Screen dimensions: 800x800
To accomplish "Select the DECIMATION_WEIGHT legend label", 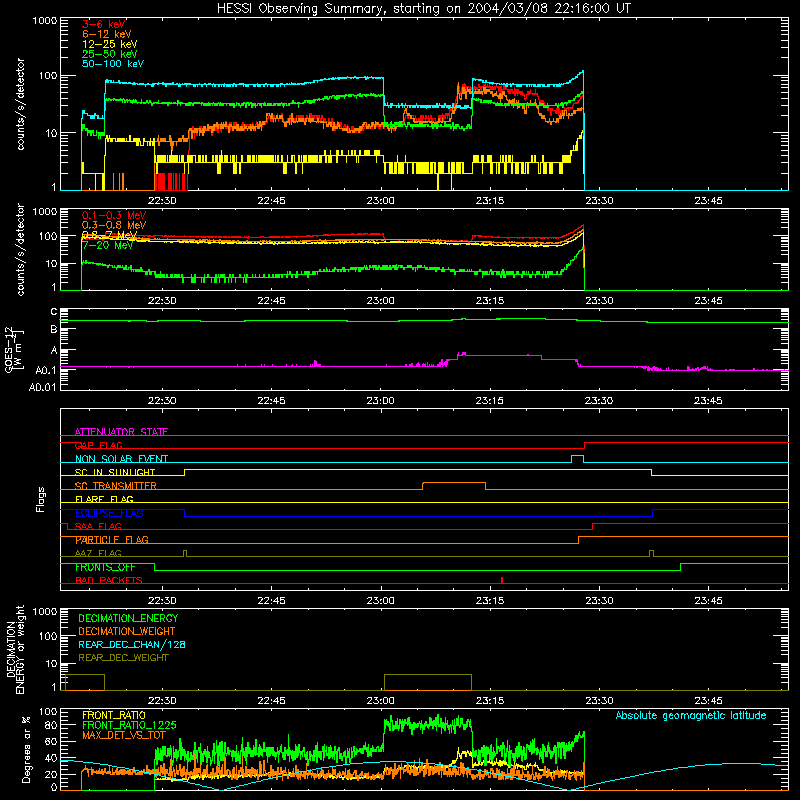I will 127,632.
